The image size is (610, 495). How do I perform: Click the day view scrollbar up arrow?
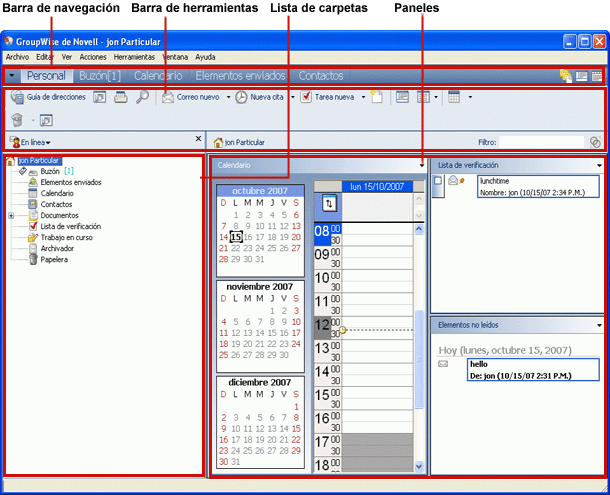tap(419, 229)
